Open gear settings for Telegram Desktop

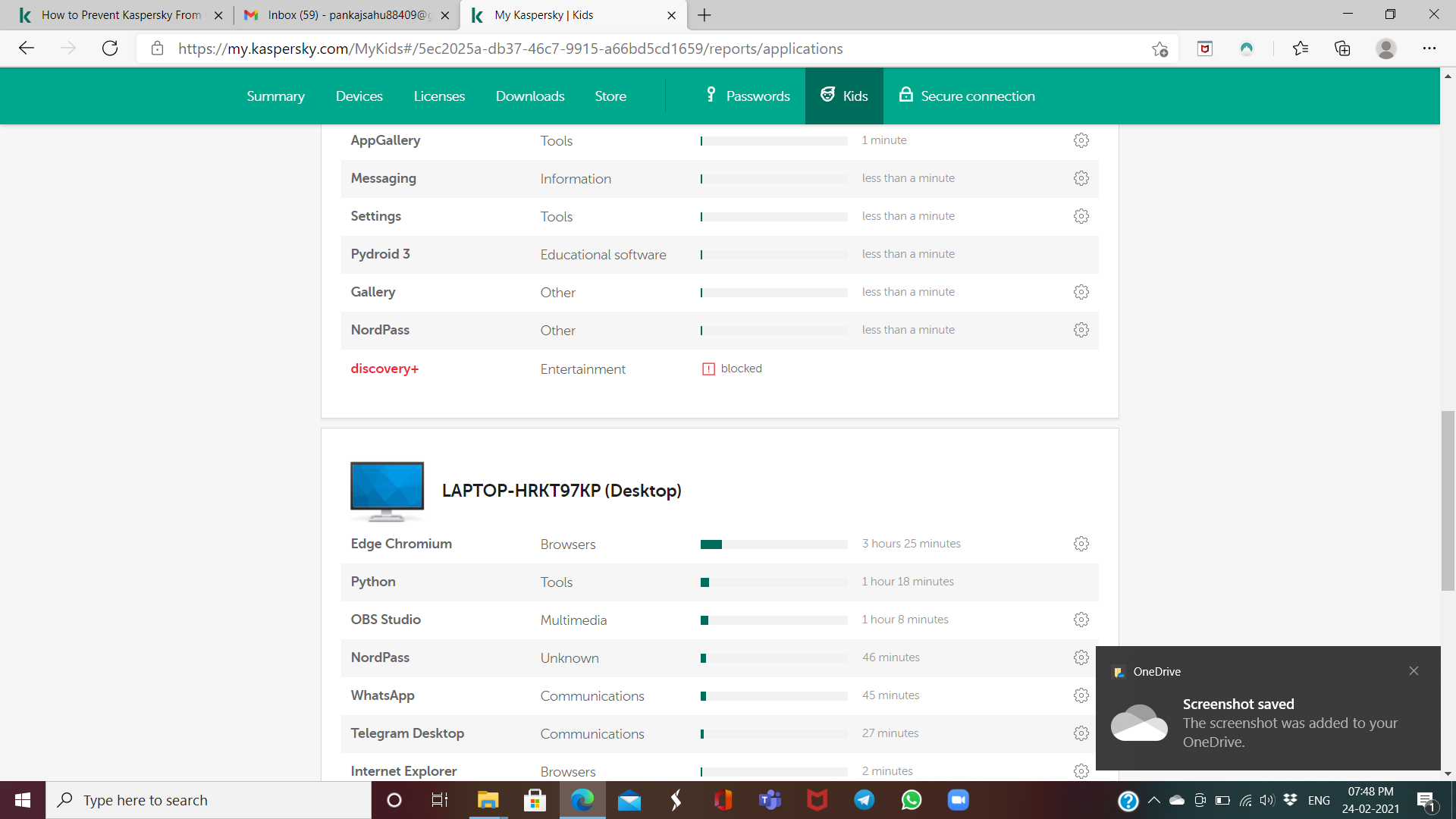[1081, 733]
